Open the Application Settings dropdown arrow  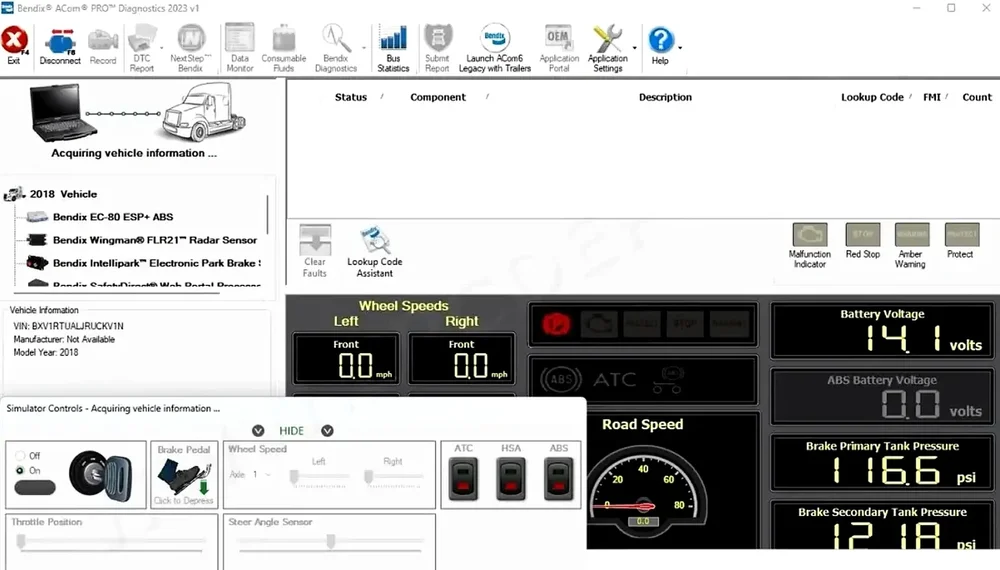click(x=635, y=47)
